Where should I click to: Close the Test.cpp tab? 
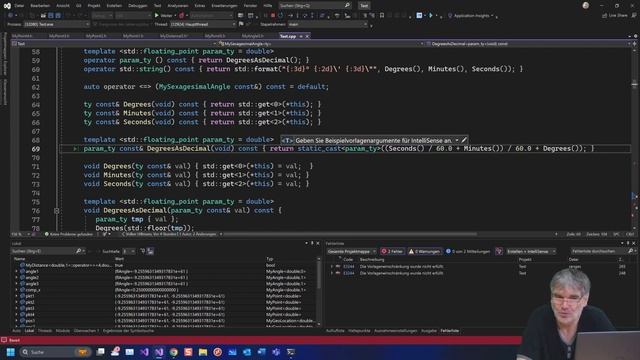pos(307,36)
